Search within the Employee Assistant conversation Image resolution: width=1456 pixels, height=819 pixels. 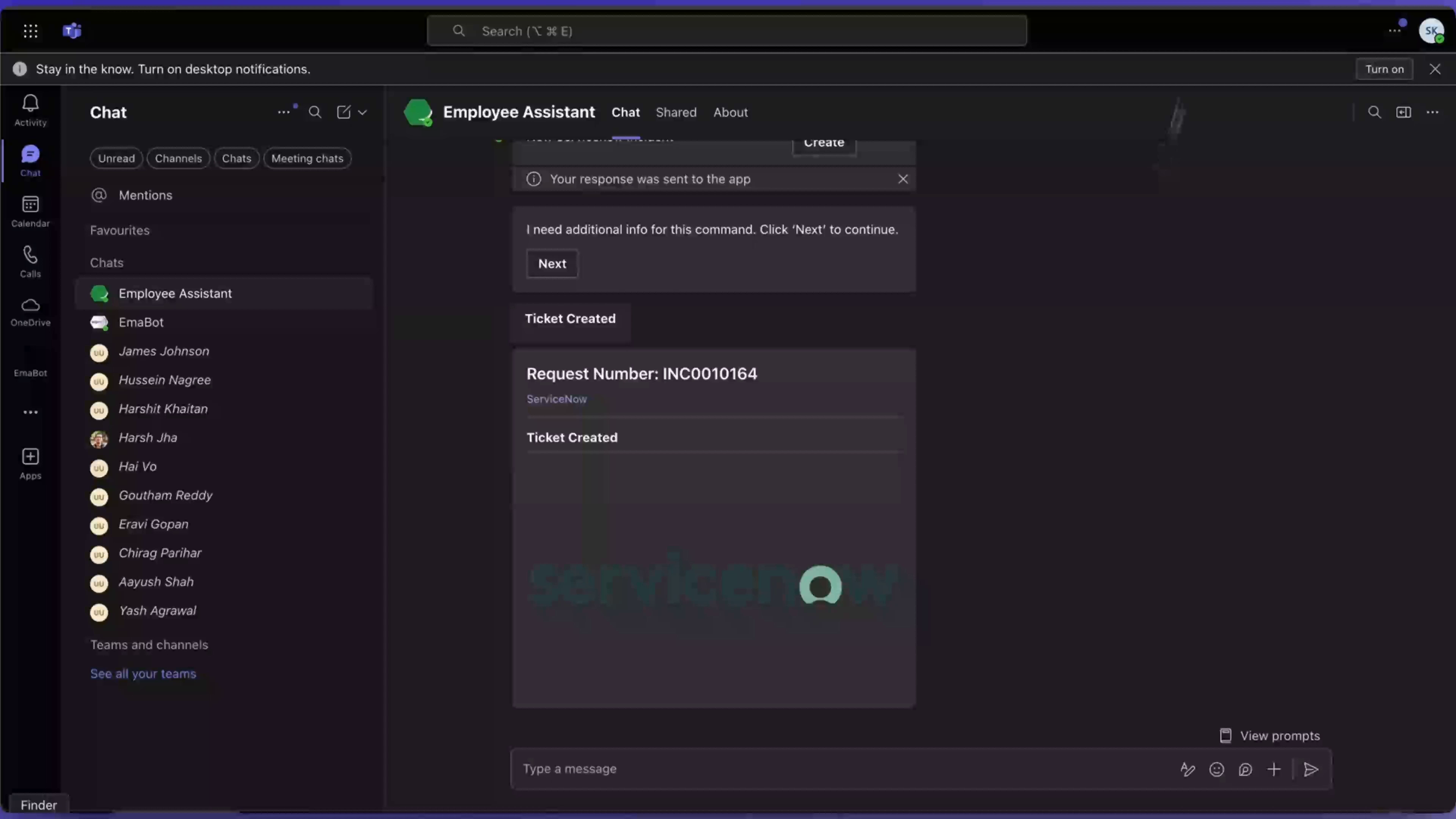1375,112
